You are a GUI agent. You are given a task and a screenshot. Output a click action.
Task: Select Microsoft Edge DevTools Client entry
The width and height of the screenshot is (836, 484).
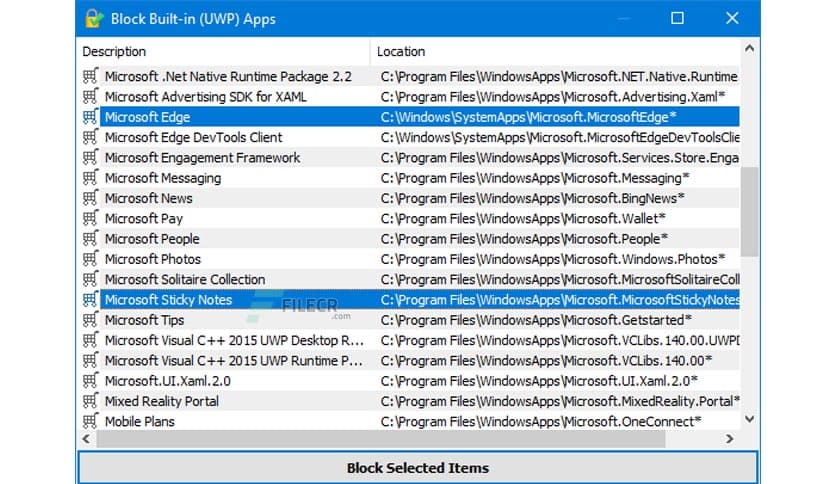pyautogui.click(x=193, y=137)
